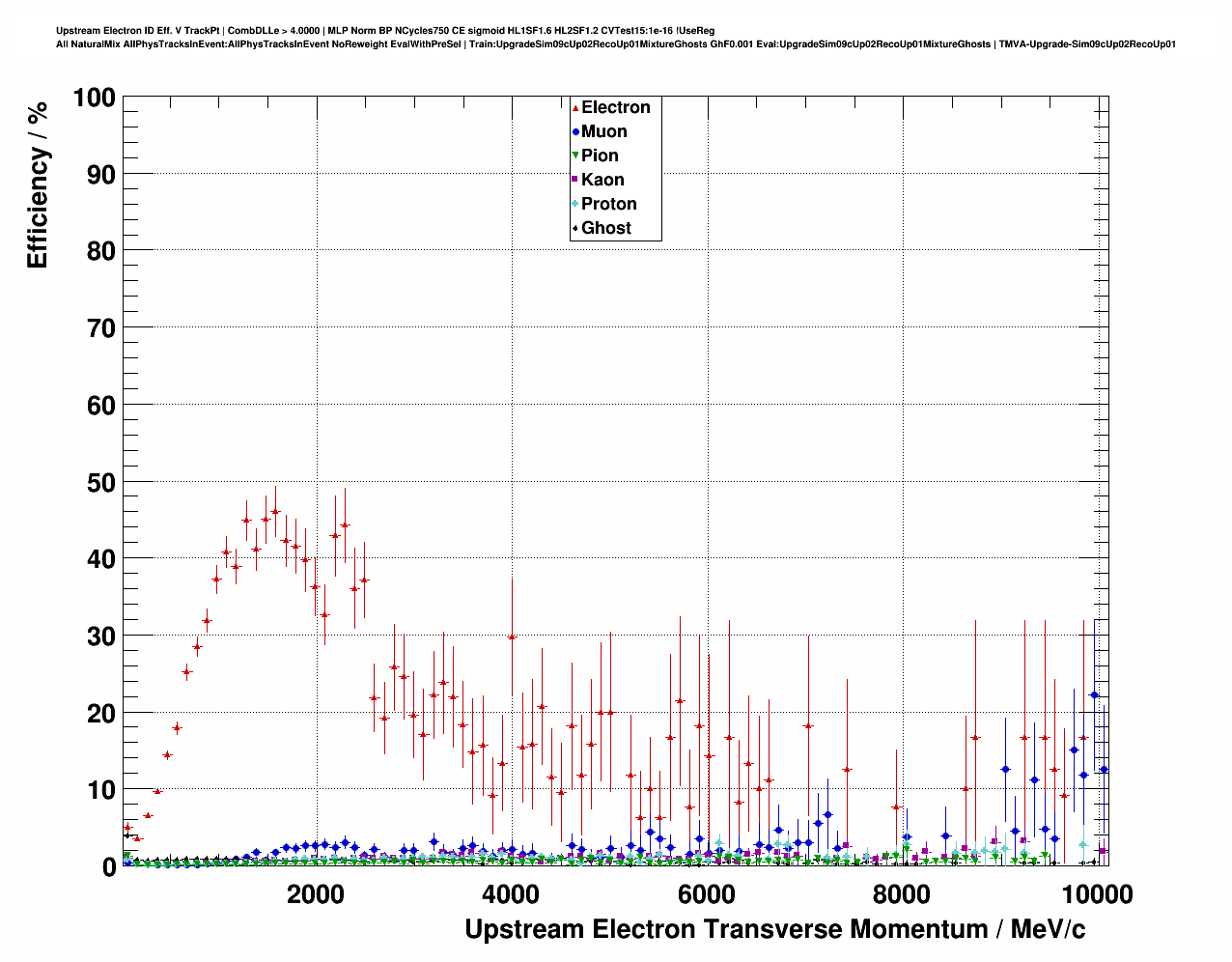Click the electron point near 30% at 4000 MeV/c

[x=512, y=637]
